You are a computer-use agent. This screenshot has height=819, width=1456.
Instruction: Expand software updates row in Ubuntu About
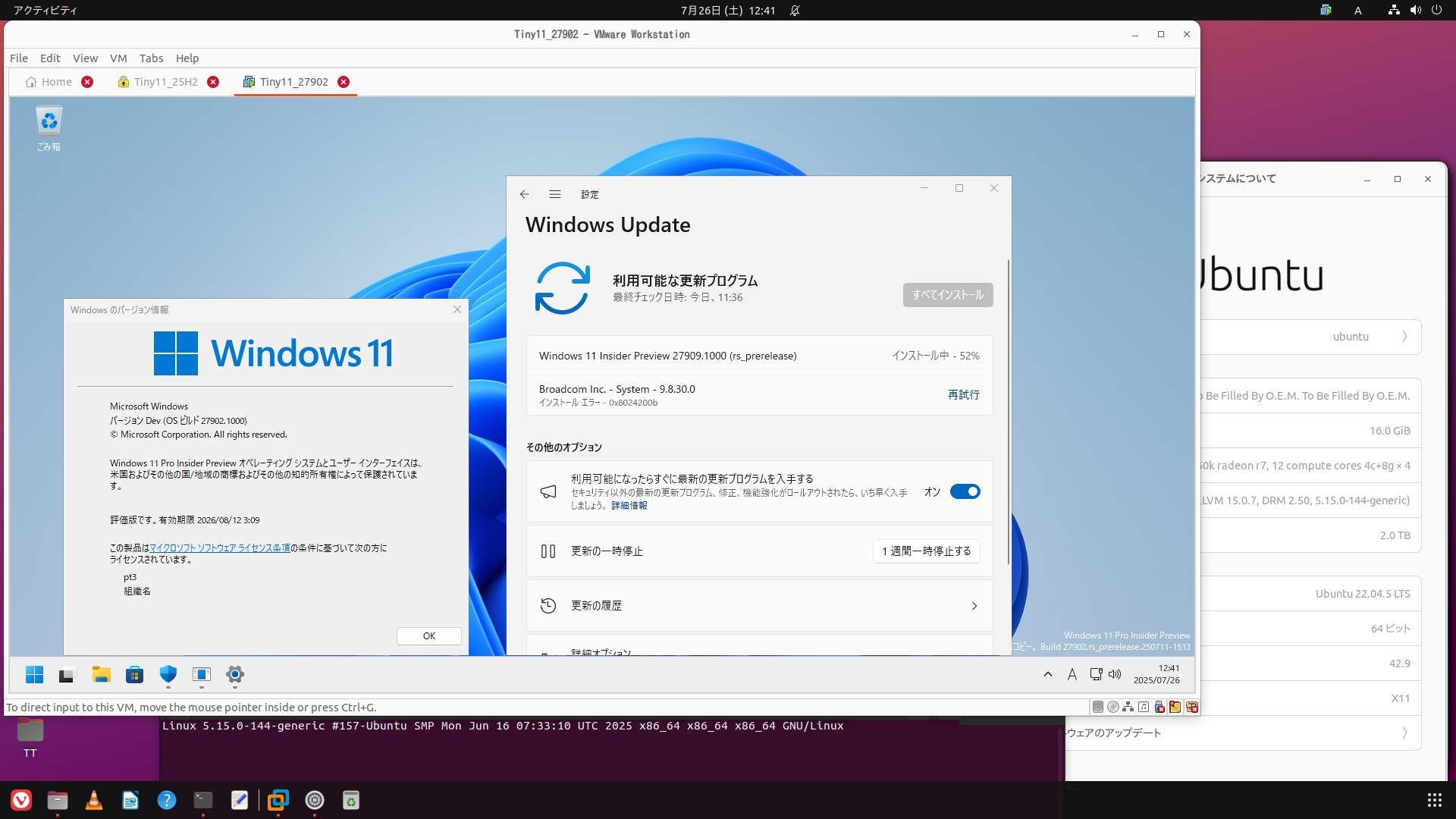tap(1242, 733)
